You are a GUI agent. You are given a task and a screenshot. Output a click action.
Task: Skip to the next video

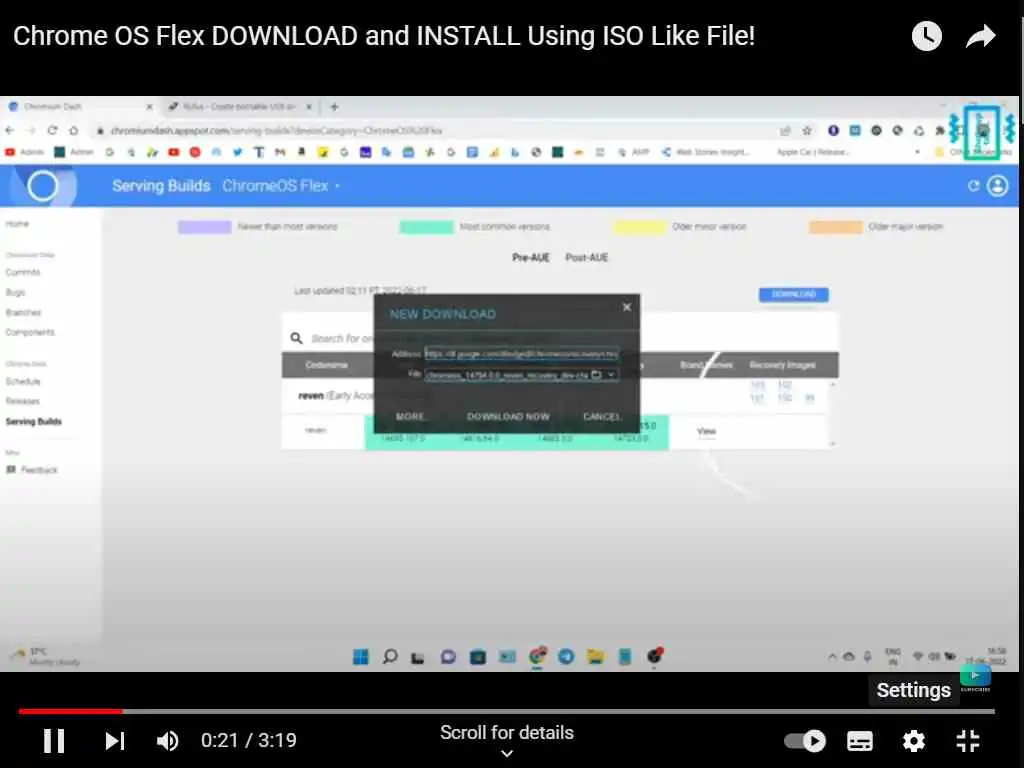[115, 741]
